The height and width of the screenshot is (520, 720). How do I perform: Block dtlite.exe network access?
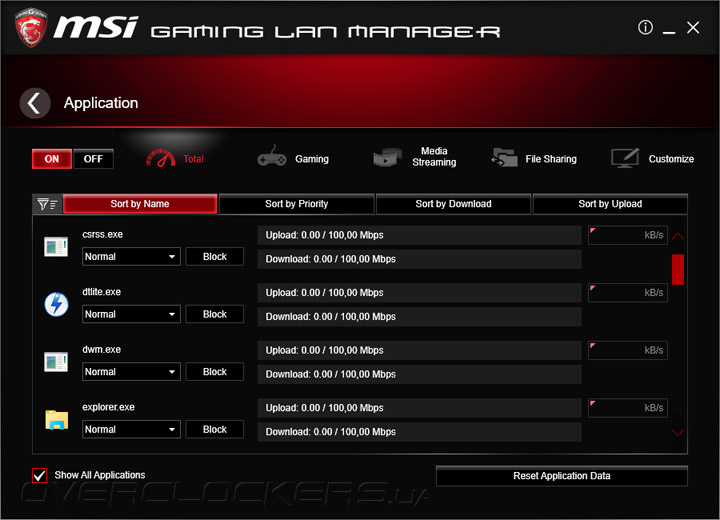[x=215, y=314]
